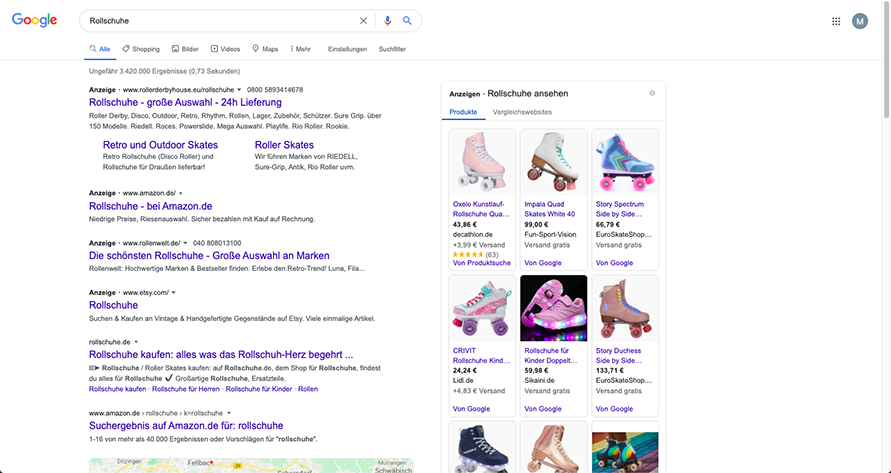Screen dimensions: 891x473
Task: Open 'Rollschuhe - bei Amazon.de' ad
Action: (151, 206)
